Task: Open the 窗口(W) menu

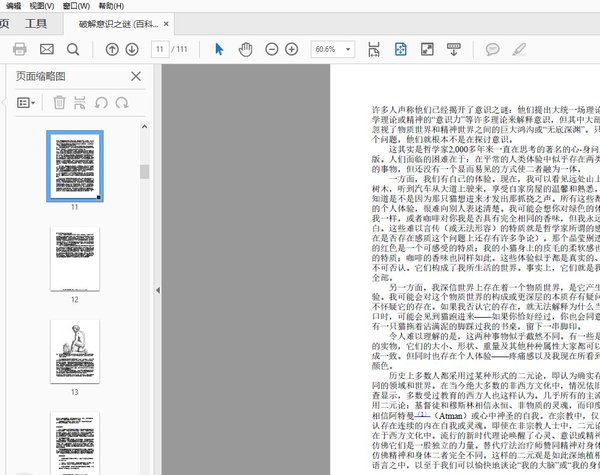Action: pos(77,6)
